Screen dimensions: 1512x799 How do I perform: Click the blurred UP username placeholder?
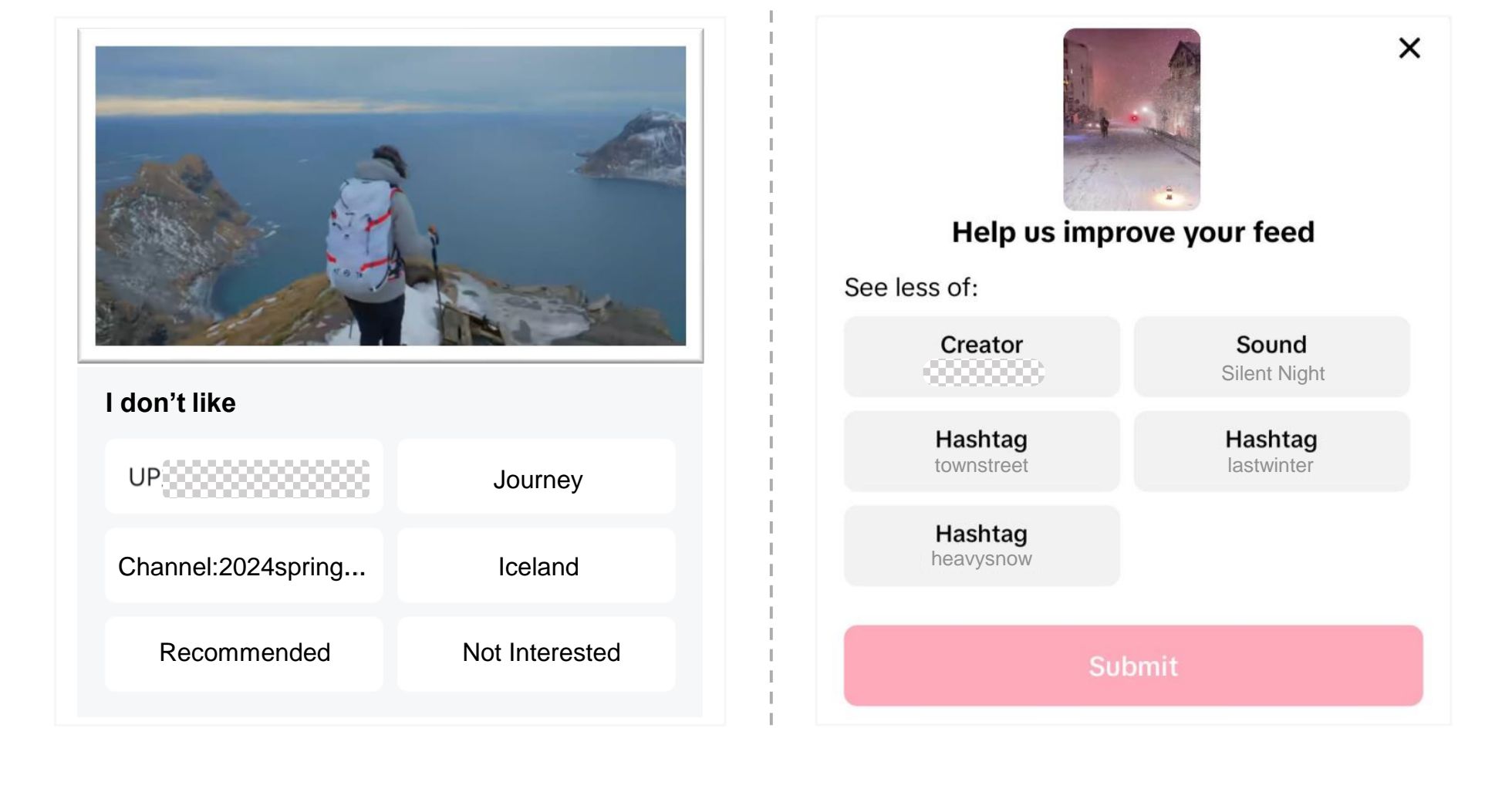tap(265, 479)
